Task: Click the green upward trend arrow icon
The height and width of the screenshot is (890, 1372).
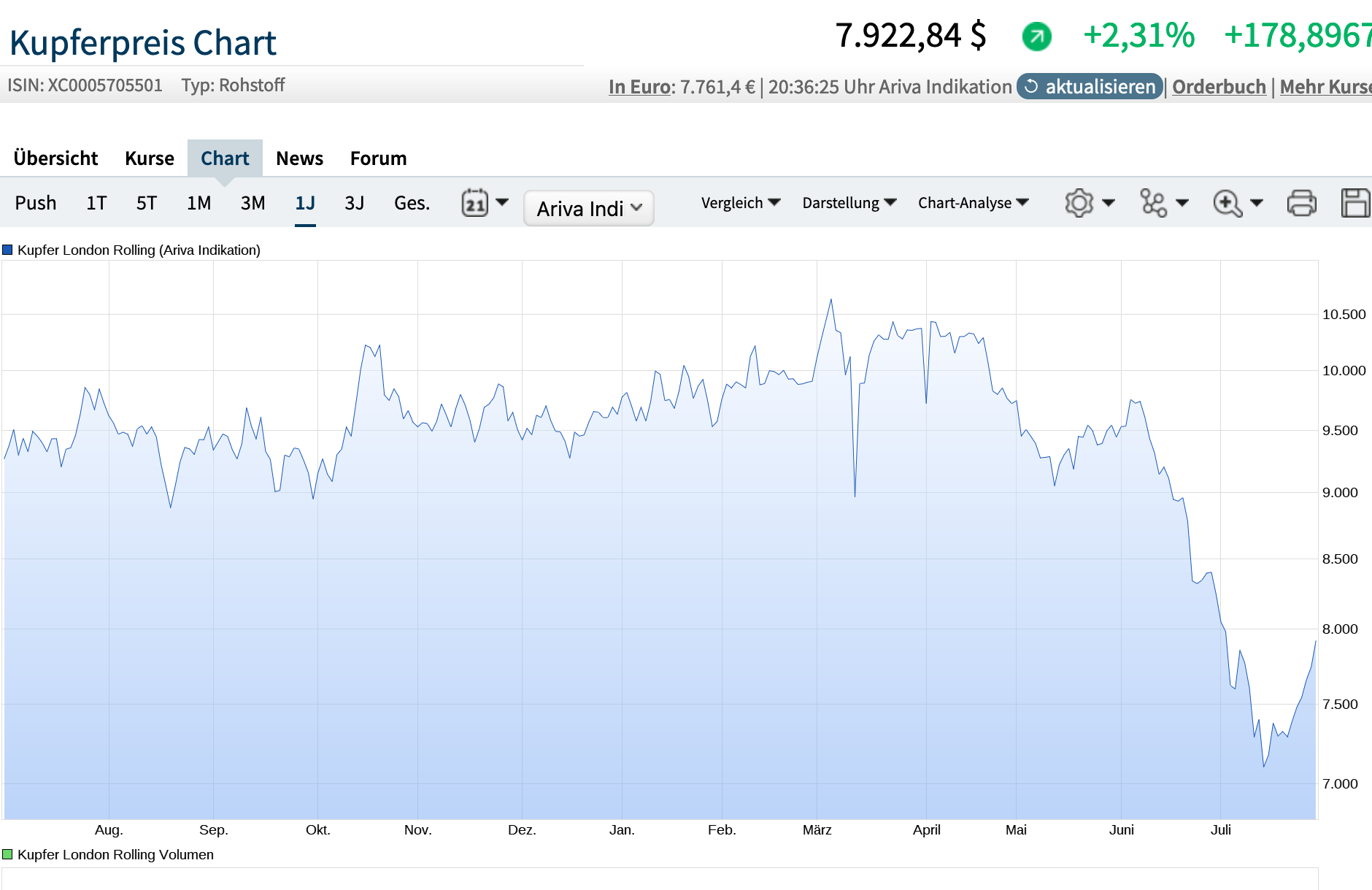Action: click(x=1036, y=36)
